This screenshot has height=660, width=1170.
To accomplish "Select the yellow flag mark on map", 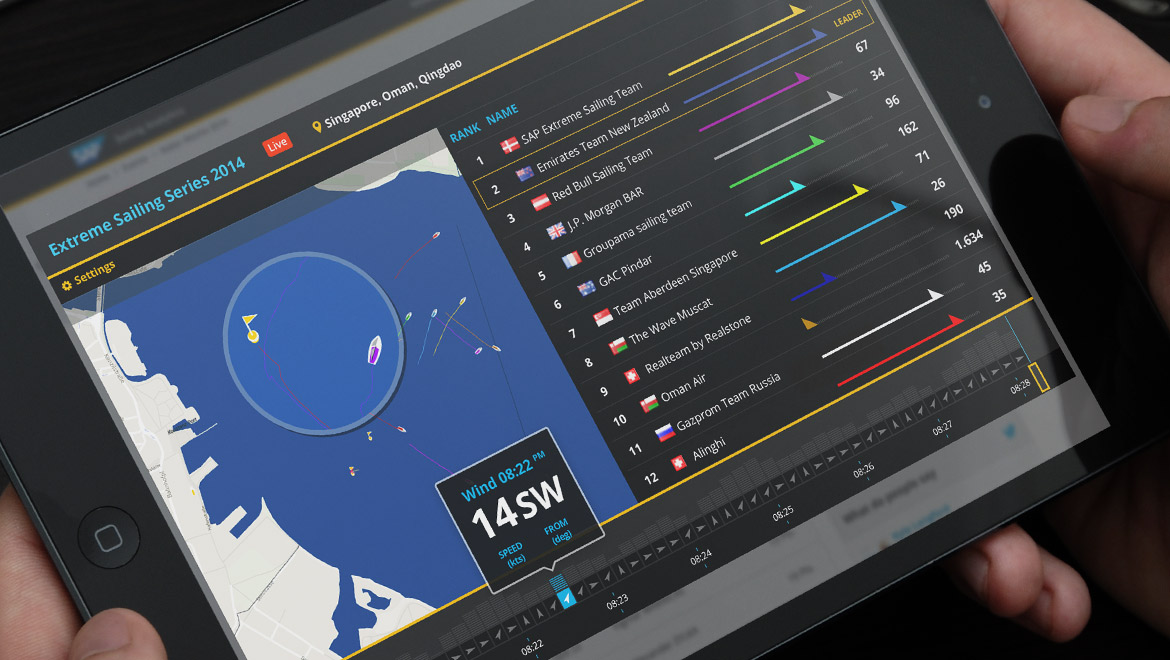I will point(250,327).
